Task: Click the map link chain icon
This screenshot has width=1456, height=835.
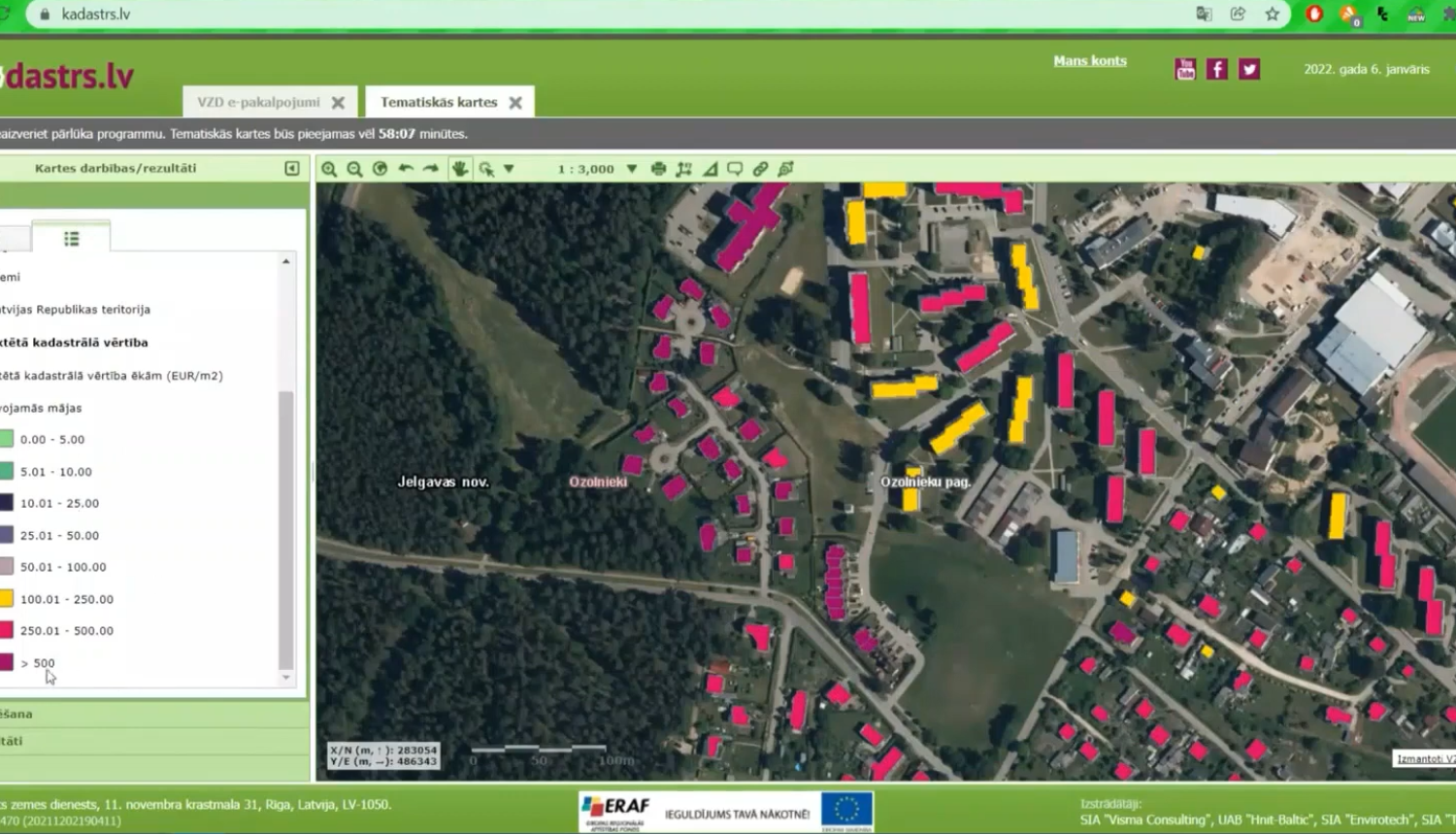Action: tap(760, 169)
